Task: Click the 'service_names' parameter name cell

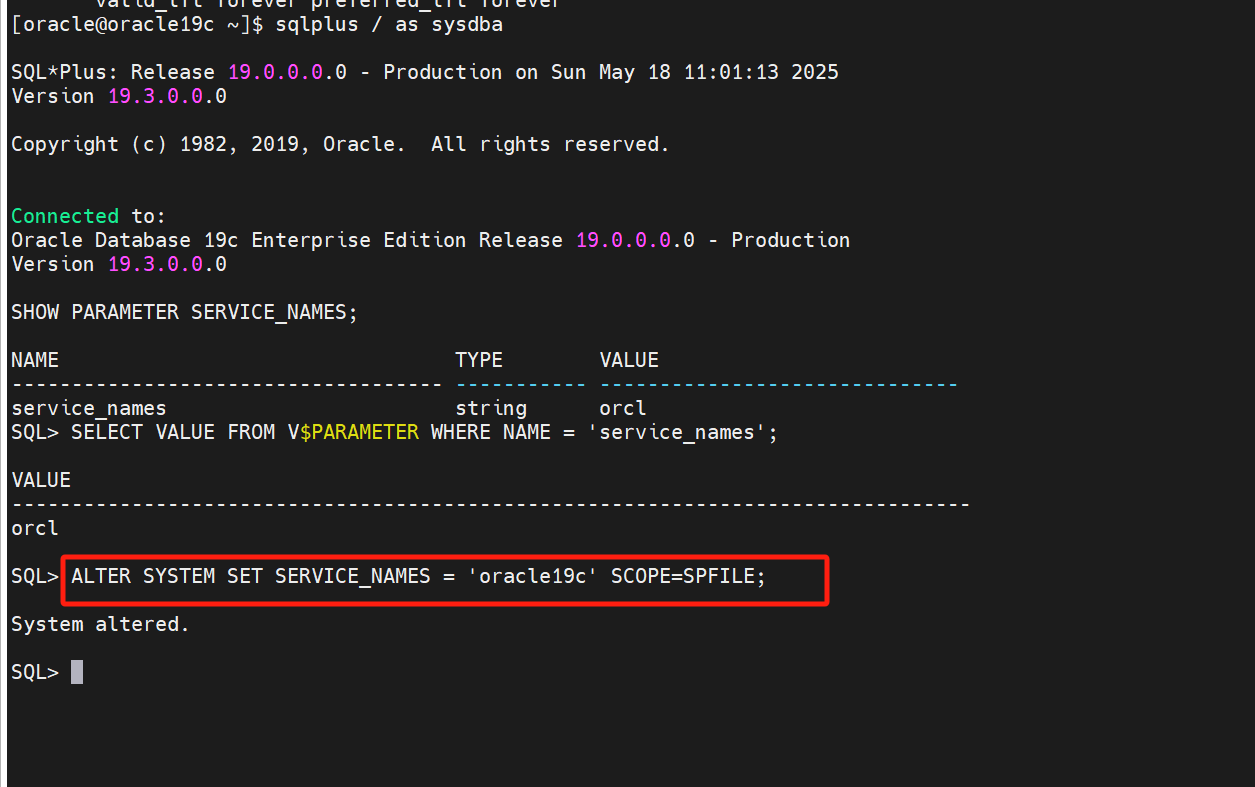Action: point(89,408)
